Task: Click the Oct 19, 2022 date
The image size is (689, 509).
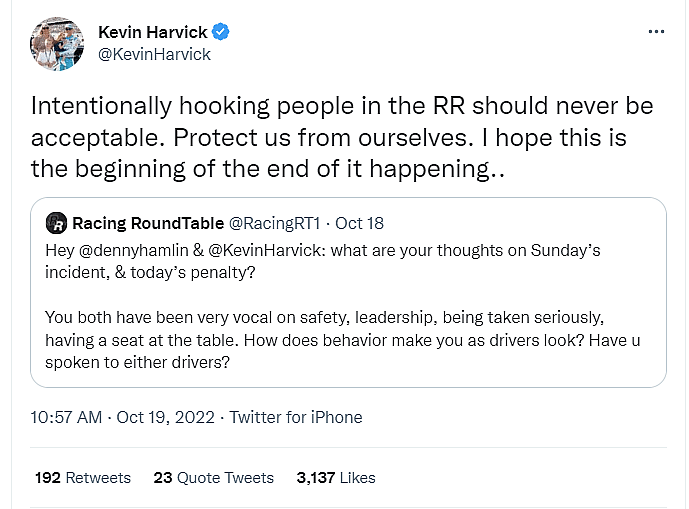Action: coord(165,417)
